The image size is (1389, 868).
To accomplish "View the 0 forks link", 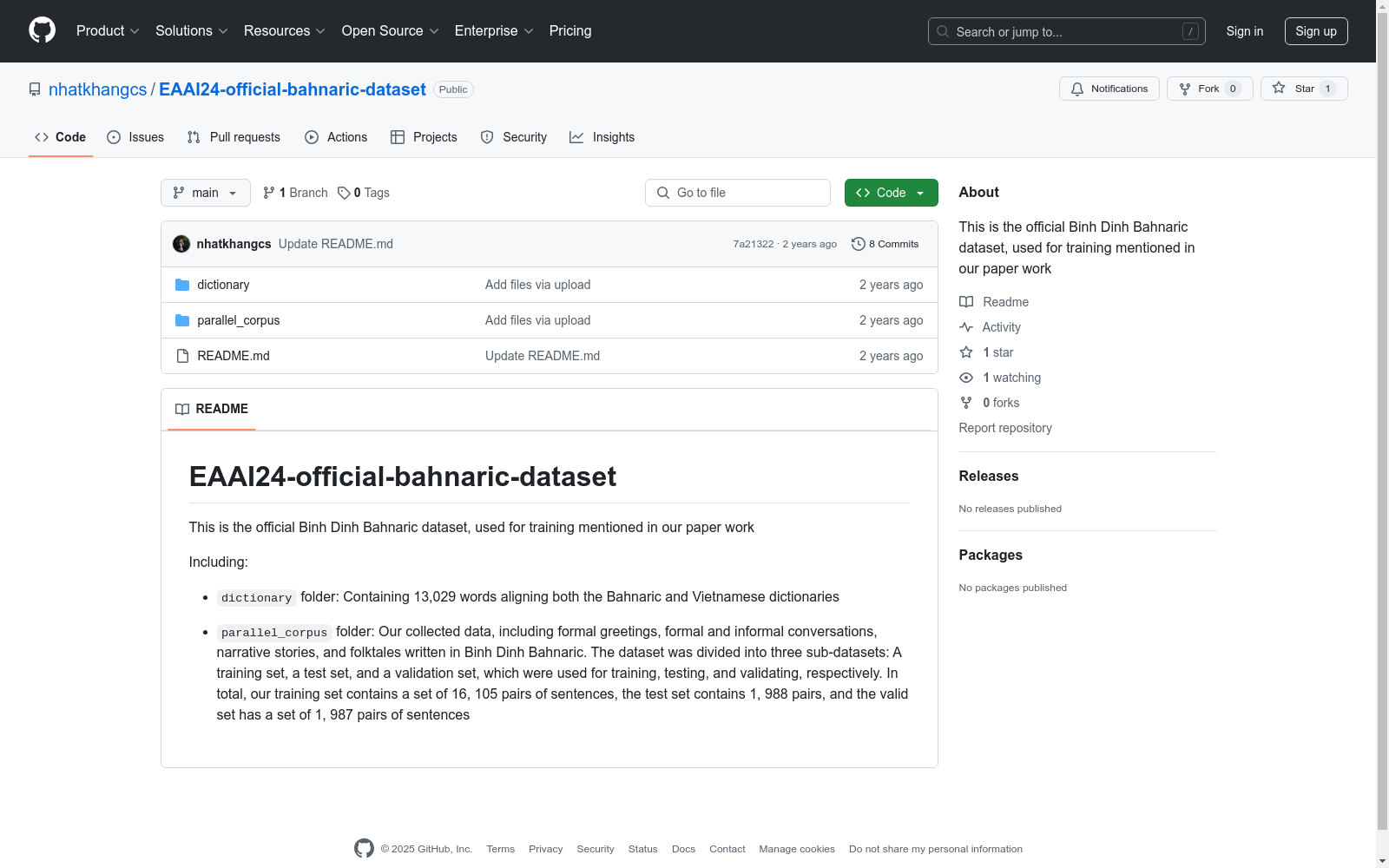I will click(x=990, y=403).
